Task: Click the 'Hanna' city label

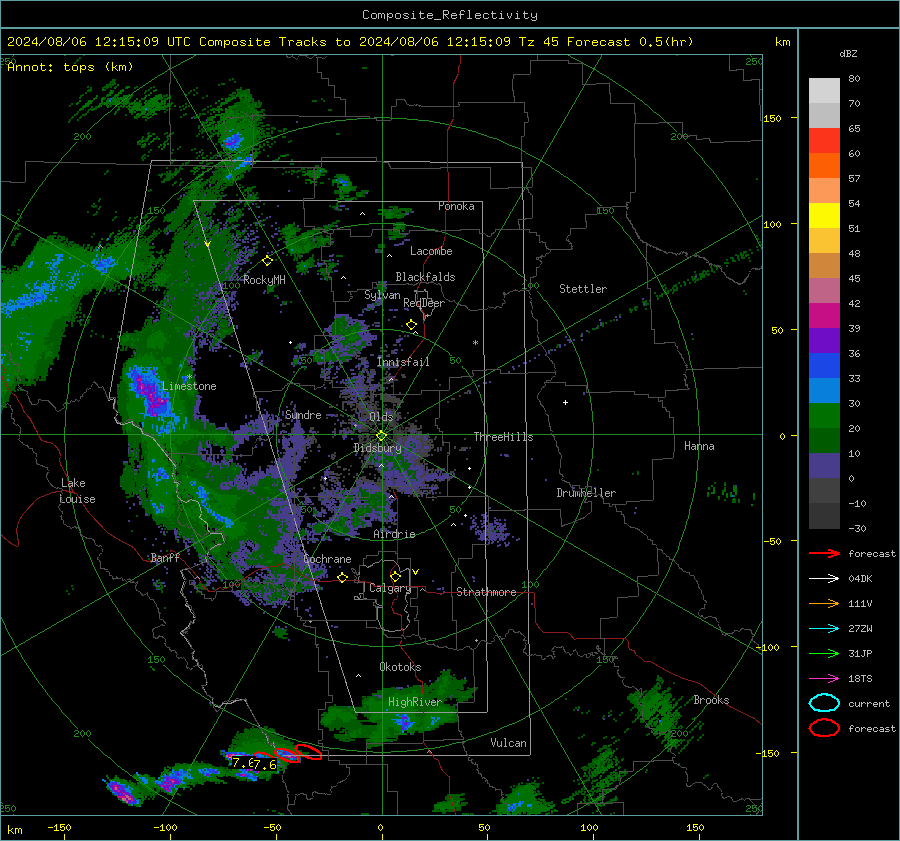Action: tap(699, 446)
